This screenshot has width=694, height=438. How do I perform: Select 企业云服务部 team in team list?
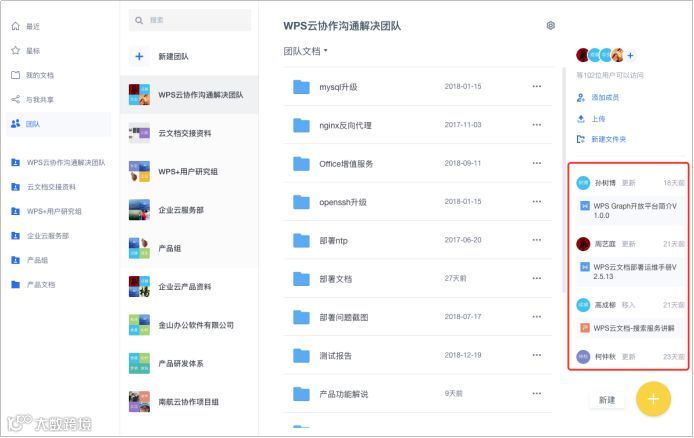189,210
